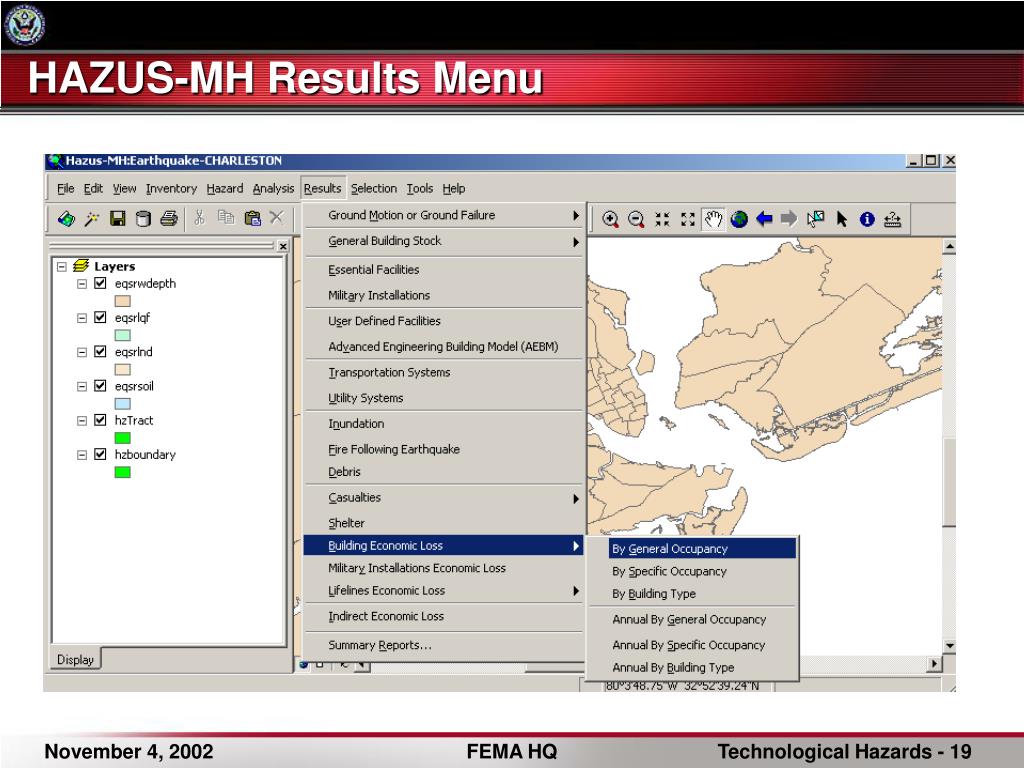Click the Cut scissors icon

click(x=199, y=218)
